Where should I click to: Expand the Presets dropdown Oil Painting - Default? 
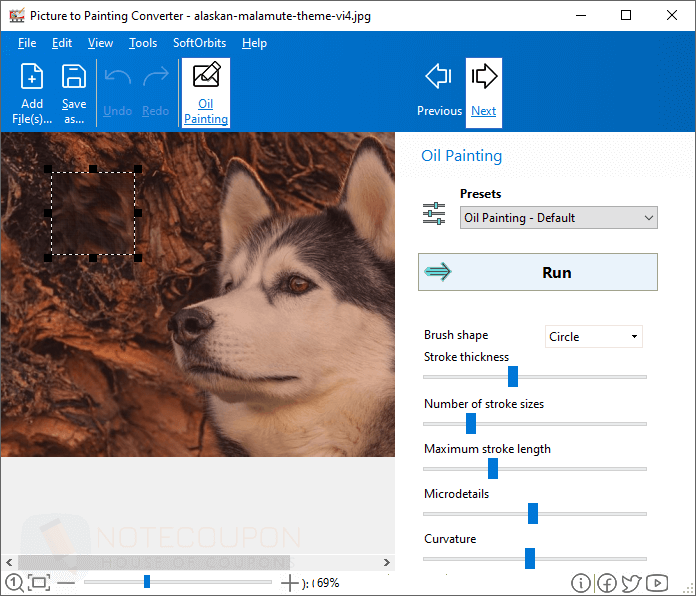559,218
